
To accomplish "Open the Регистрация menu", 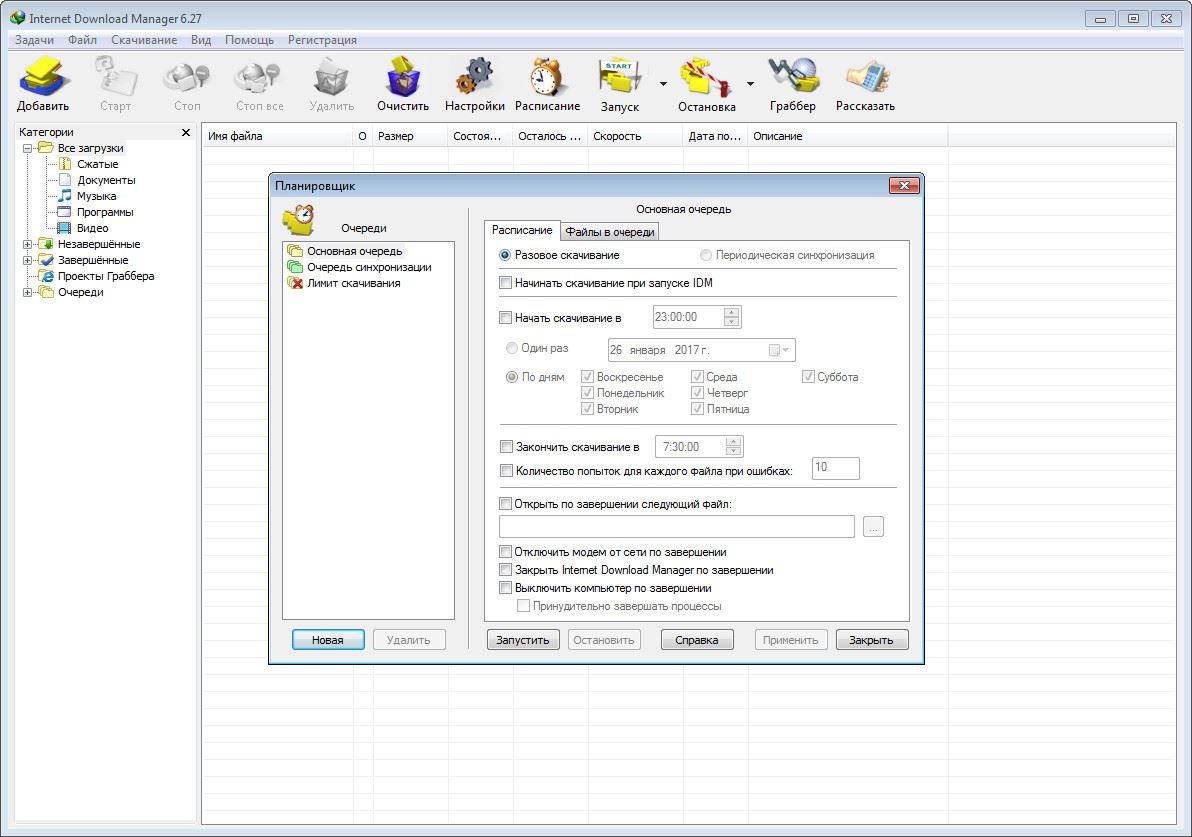I will pyautogui.click(x=322, y=40).
